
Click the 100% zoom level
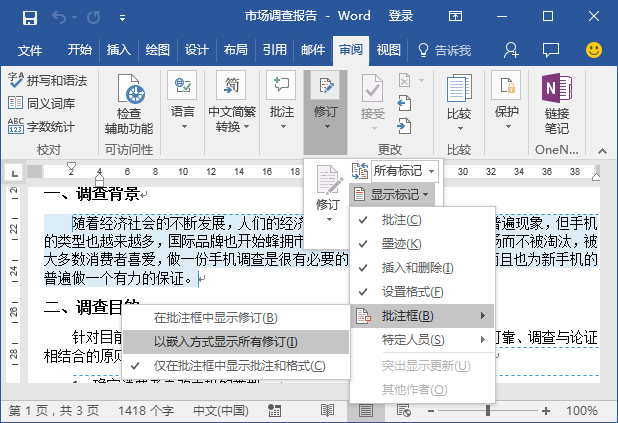[x=582, y=411]
